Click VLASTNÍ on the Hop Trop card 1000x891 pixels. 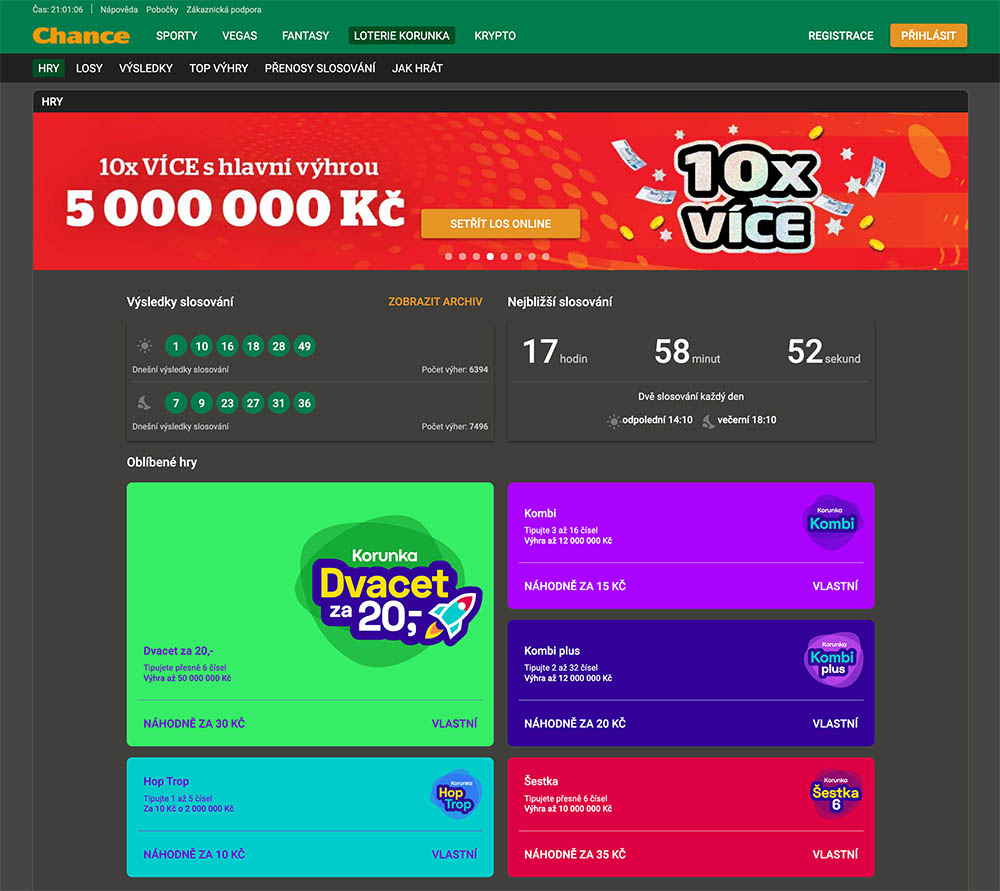click(454, 855)
